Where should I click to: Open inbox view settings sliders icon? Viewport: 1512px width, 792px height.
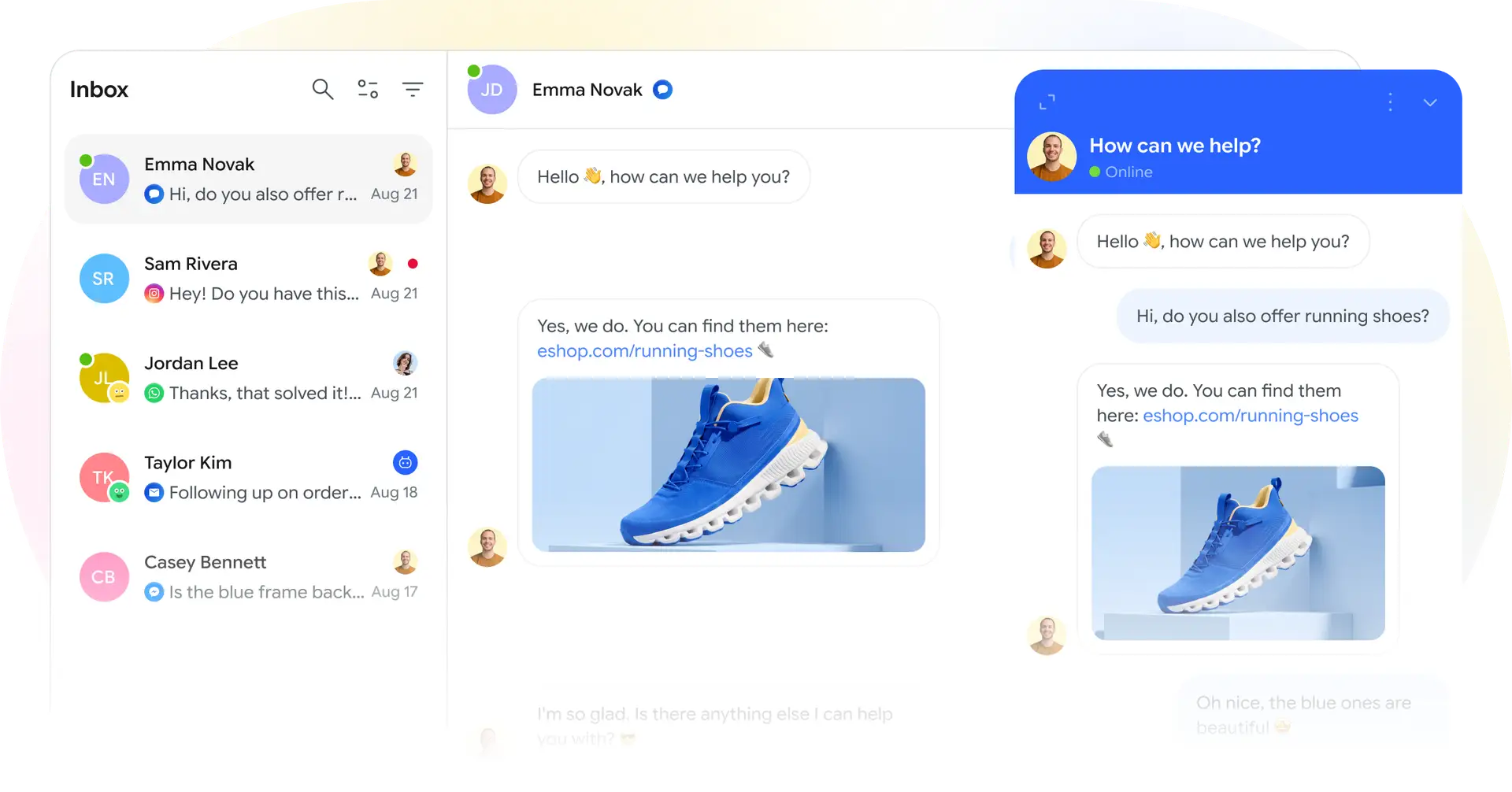click(368, 89)
